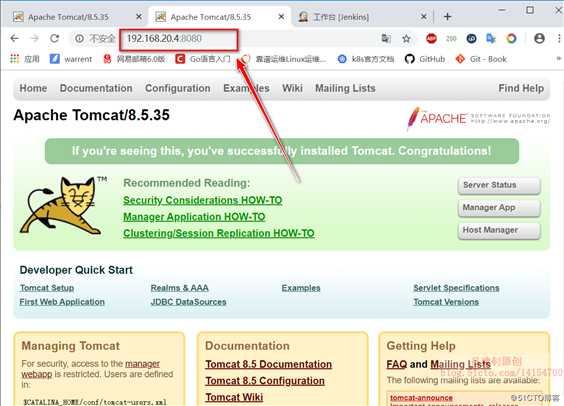Image resolution: width=564 pixels, height=406 pixels.
Task: Open the FAQ link under Getting Help
Action: 397,364
